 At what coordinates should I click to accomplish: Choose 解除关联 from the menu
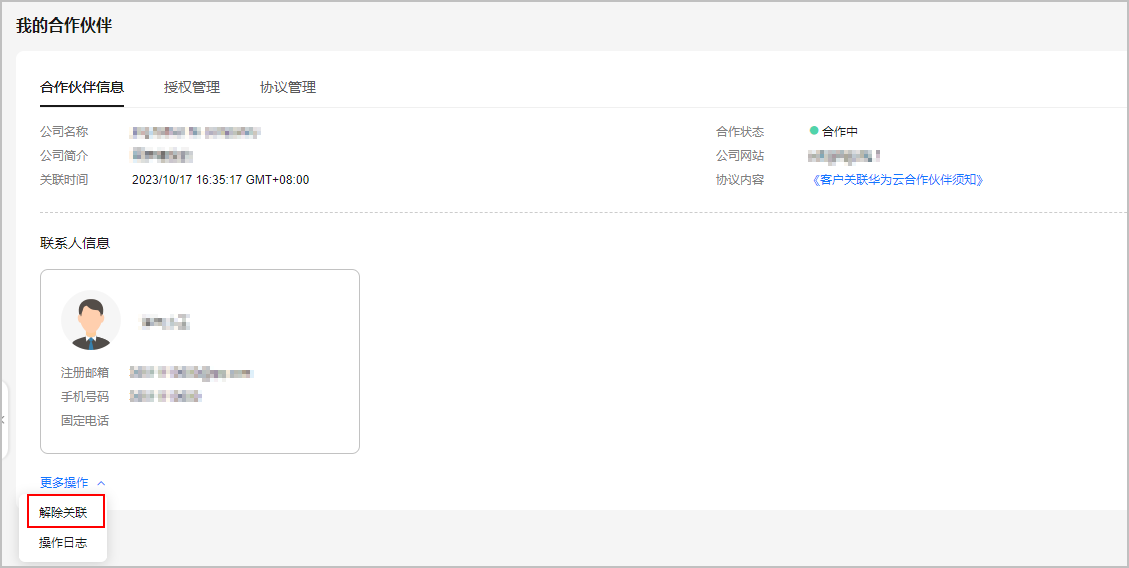[64, 513]
